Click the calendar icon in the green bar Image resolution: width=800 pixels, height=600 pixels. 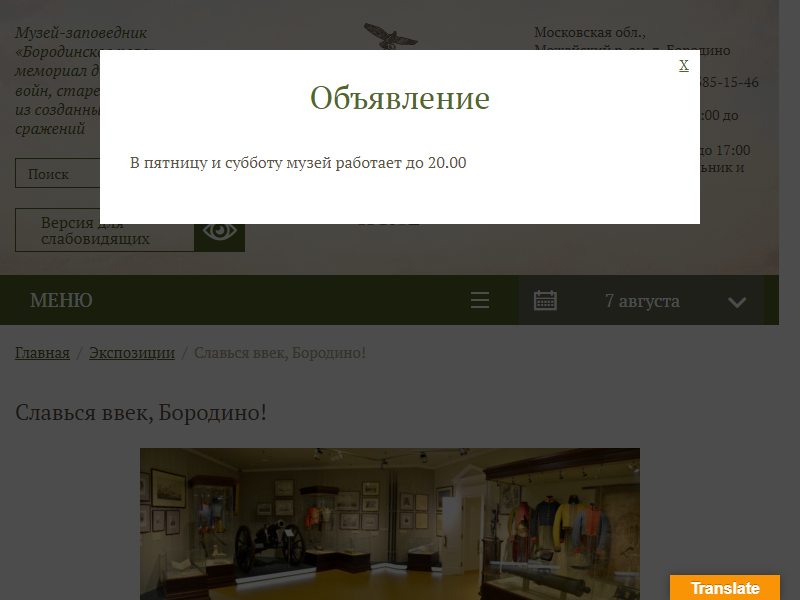tap(545, 301)
